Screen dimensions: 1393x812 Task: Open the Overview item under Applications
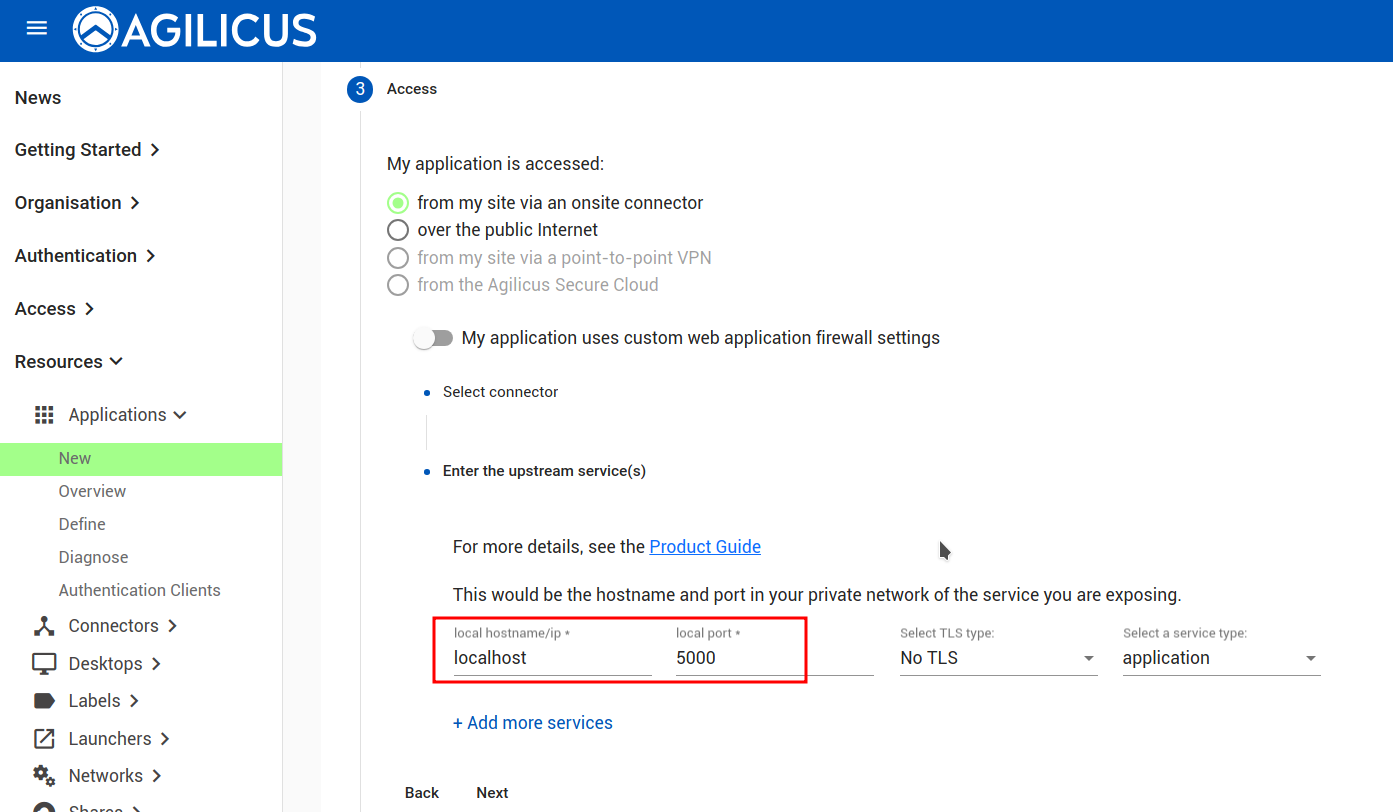pyautogui.click(x=92, y=491)
